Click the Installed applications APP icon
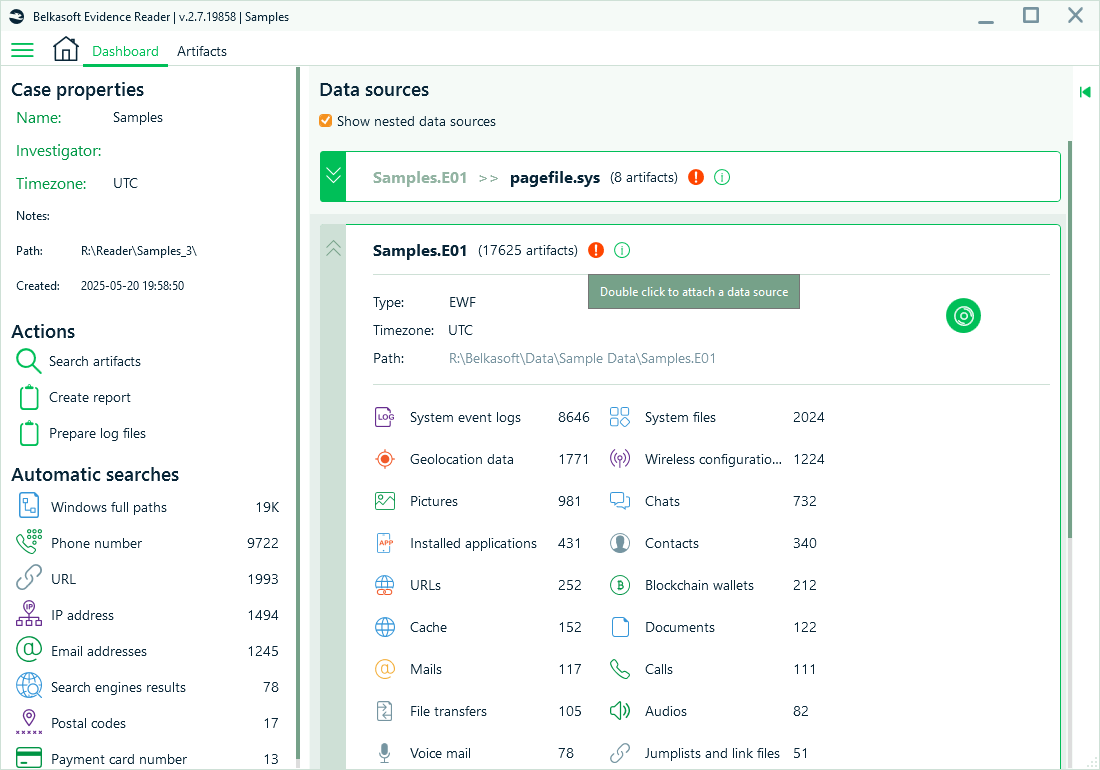 (384, 543)
